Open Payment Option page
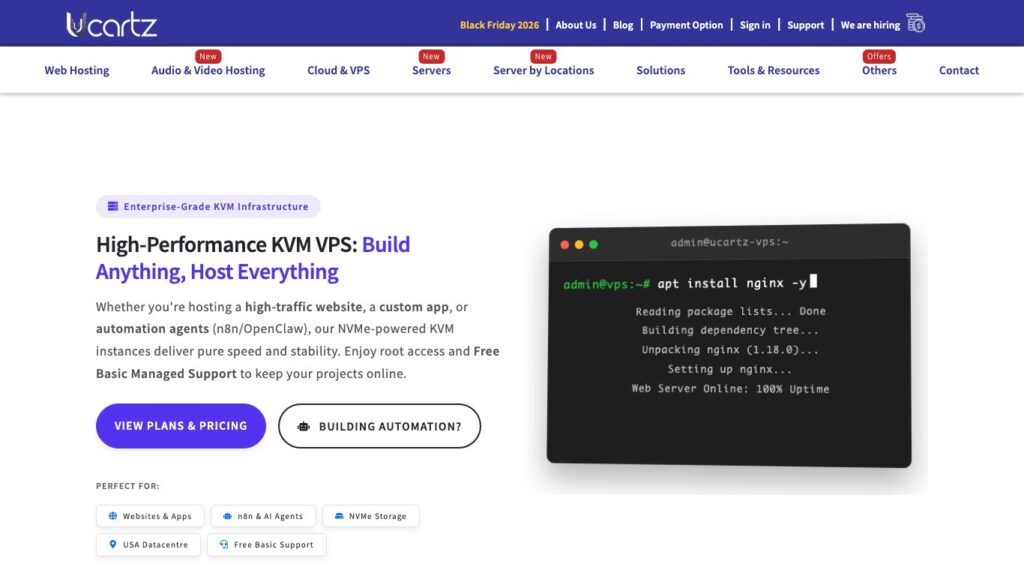 coord(686,25)
